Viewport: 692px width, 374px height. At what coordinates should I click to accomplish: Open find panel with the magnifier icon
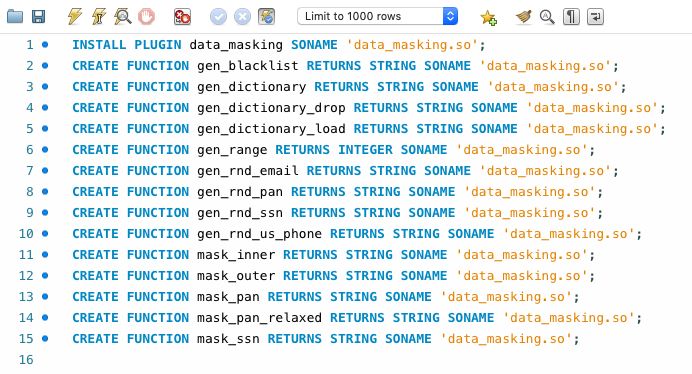[547, 17]
